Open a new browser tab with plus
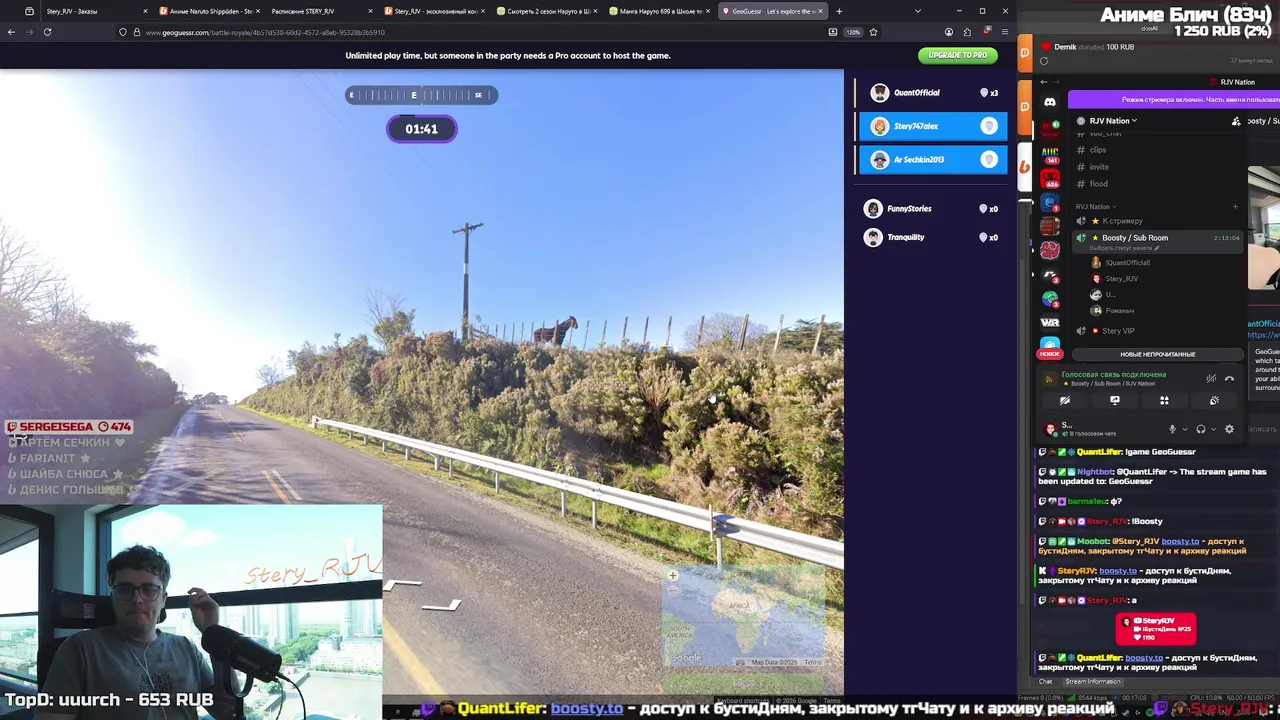Screen dimensions: 1280x720 click(839, 11)
